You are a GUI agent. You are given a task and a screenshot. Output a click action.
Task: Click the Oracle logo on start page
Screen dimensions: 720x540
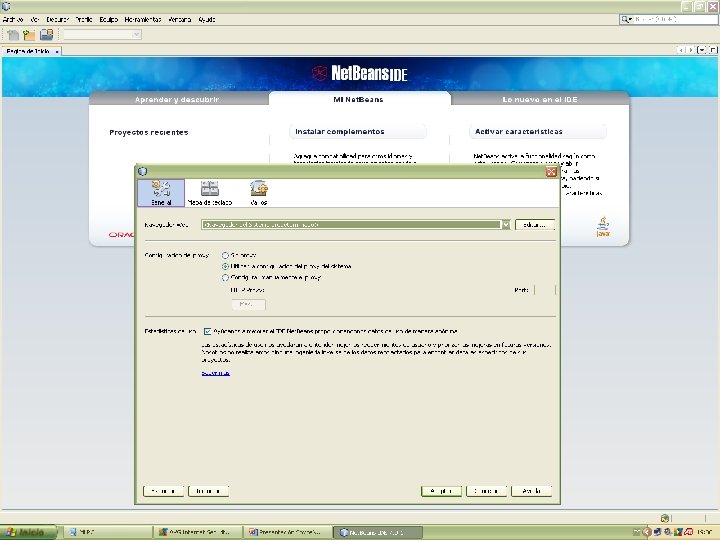(x=122, y=234)
